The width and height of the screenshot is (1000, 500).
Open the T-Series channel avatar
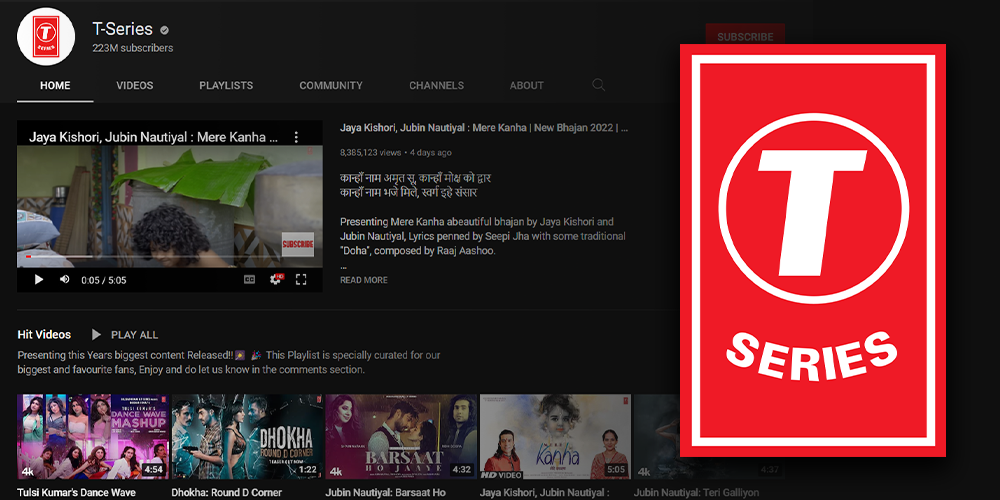tap(46, 37)
